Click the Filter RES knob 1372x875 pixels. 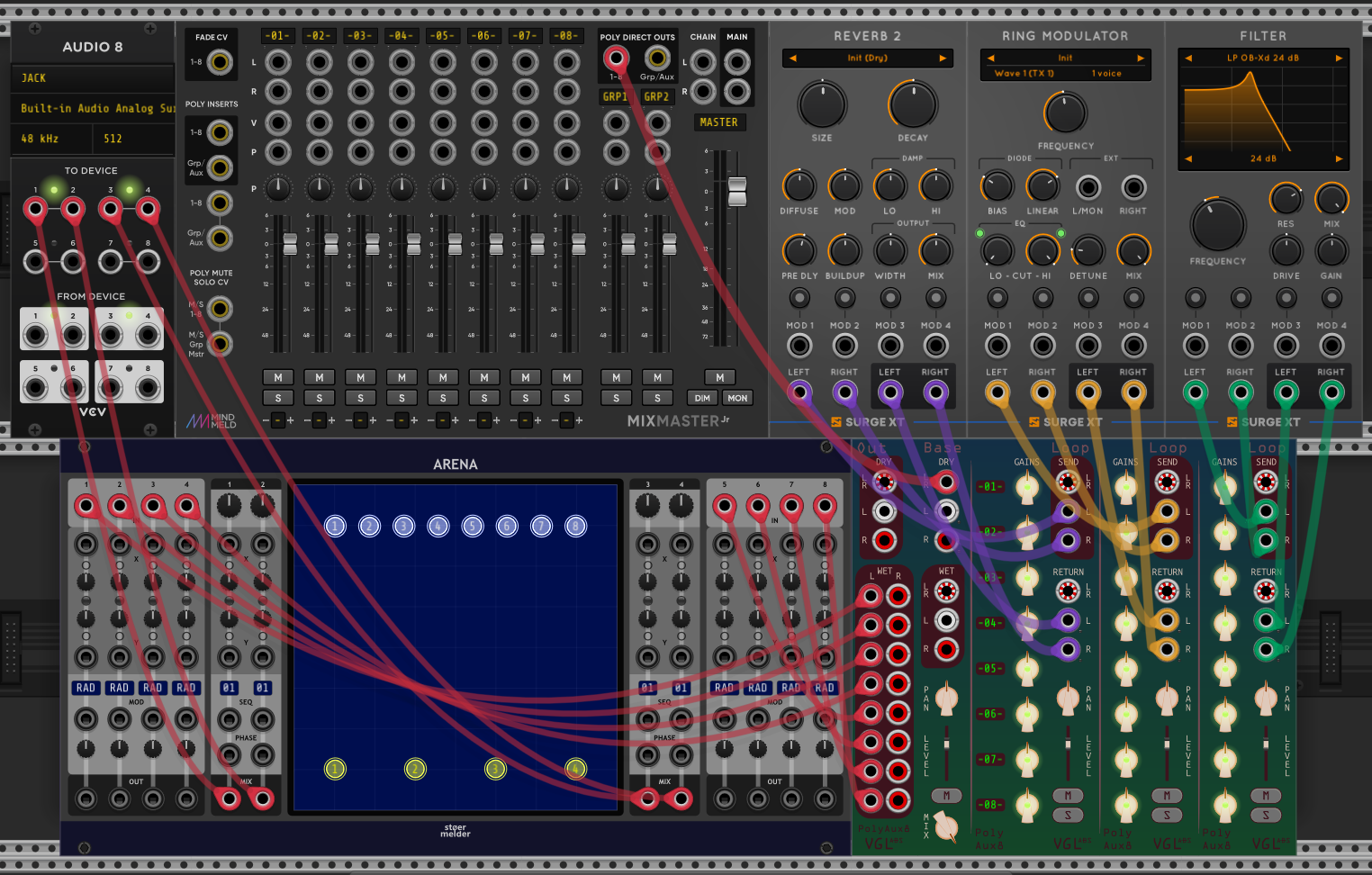1286,199
